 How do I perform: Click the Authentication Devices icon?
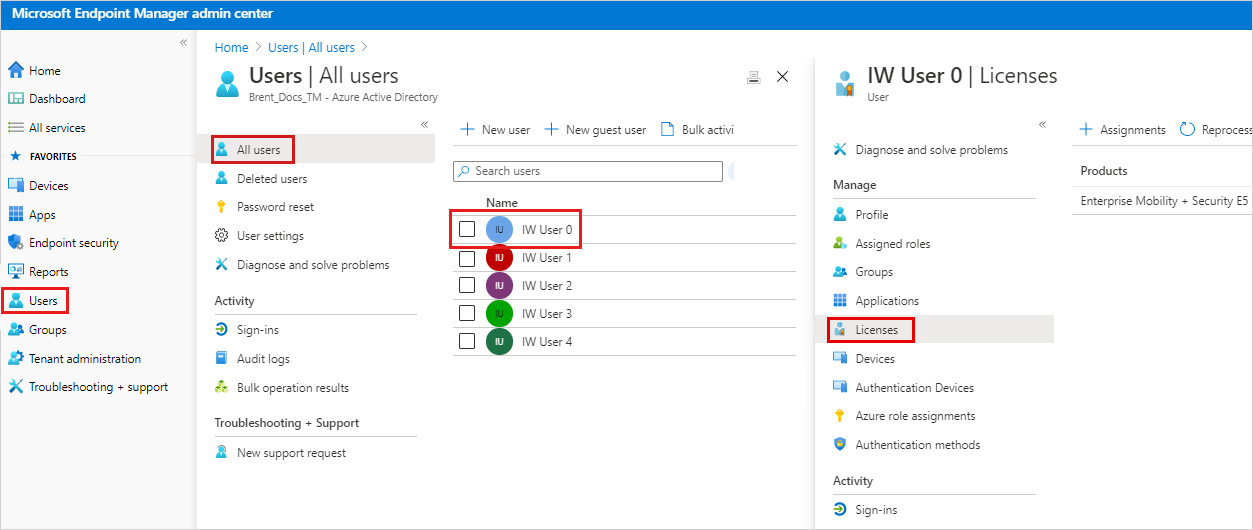840,388
